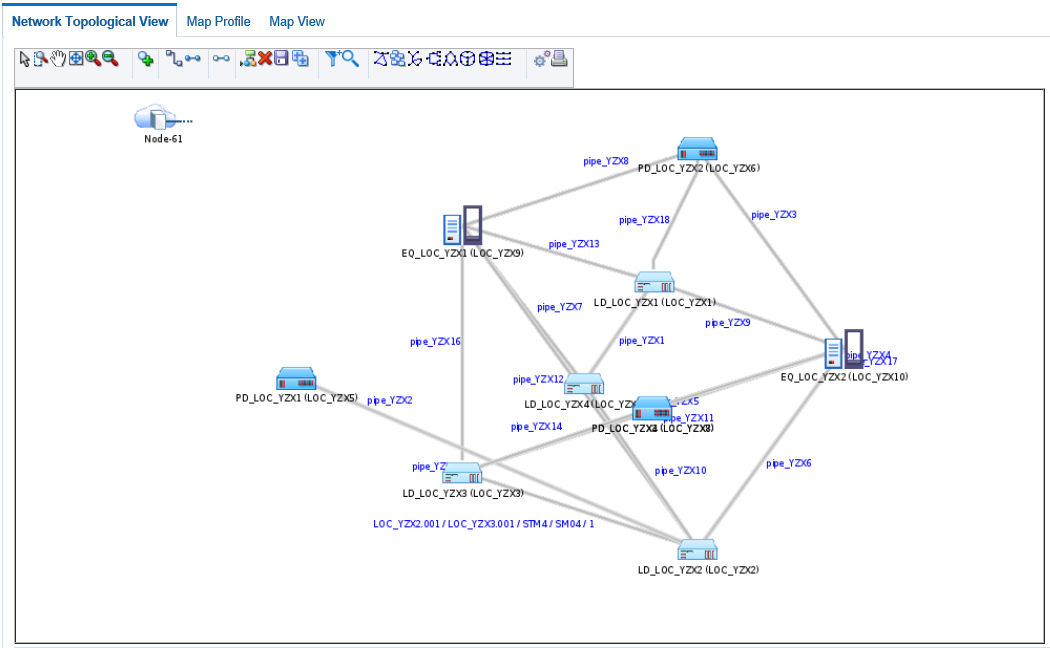Click the pipe_YZX9 link label
This screenshot has height=648, width=1050.
tap(728, 323)
